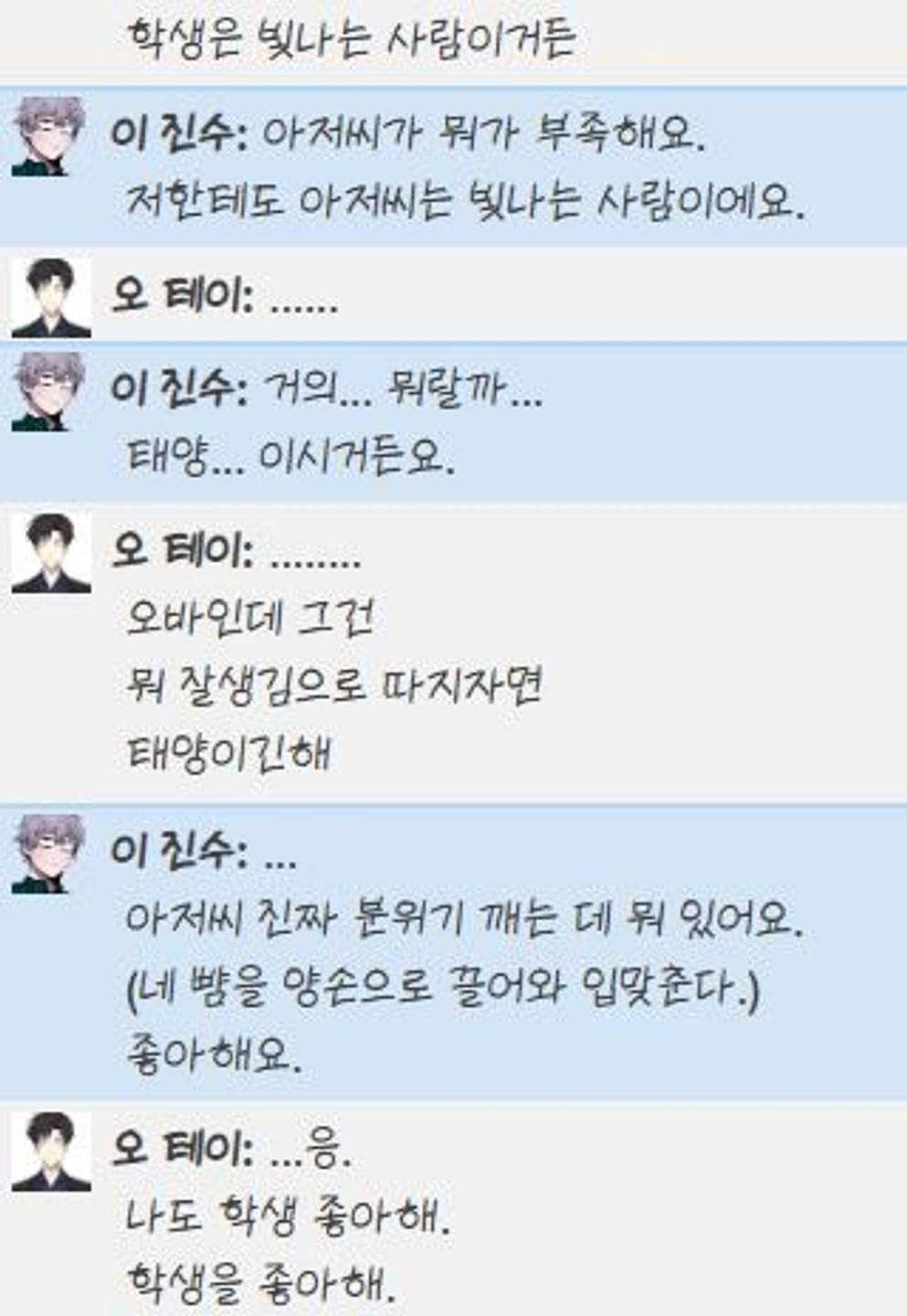Select sender name 이 진수 before "거의... 뭐랄까..."

178,388
